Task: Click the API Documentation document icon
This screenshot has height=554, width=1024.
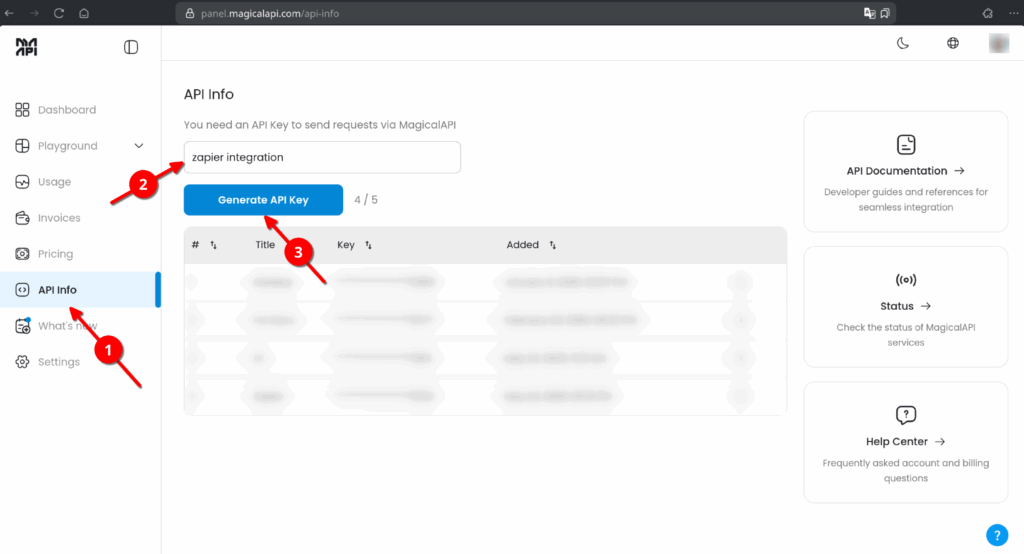Action: pyautogui.click(x=906, y=144)
